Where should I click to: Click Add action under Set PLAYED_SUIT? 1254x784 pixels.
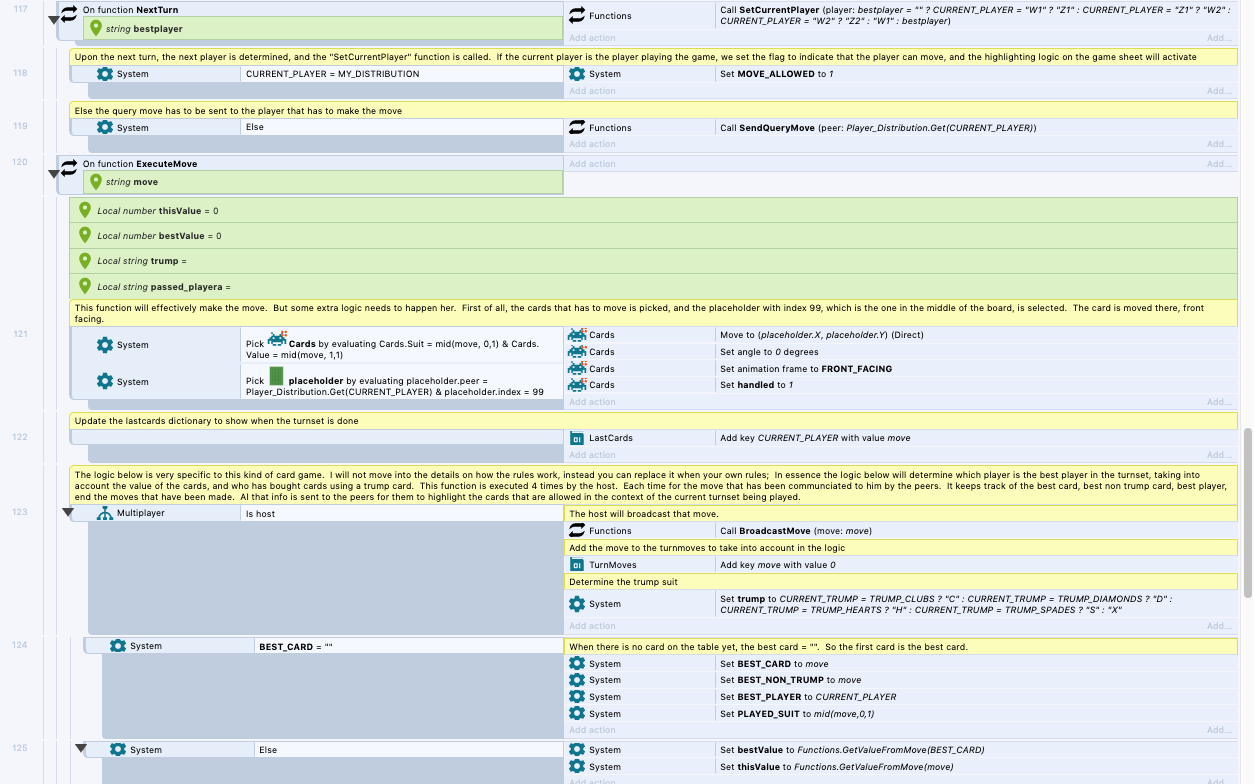point(592,730)
